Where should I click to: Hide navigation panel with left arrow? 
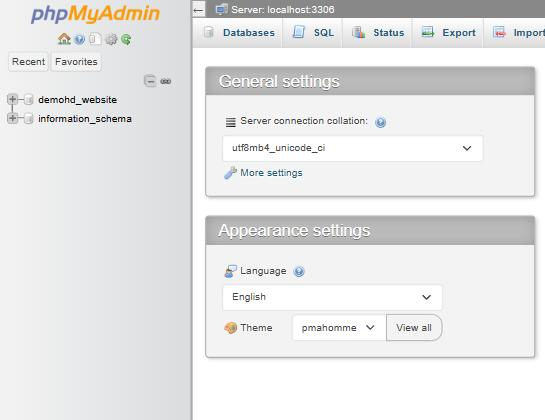pyautogui.click(x=198, y=10)
